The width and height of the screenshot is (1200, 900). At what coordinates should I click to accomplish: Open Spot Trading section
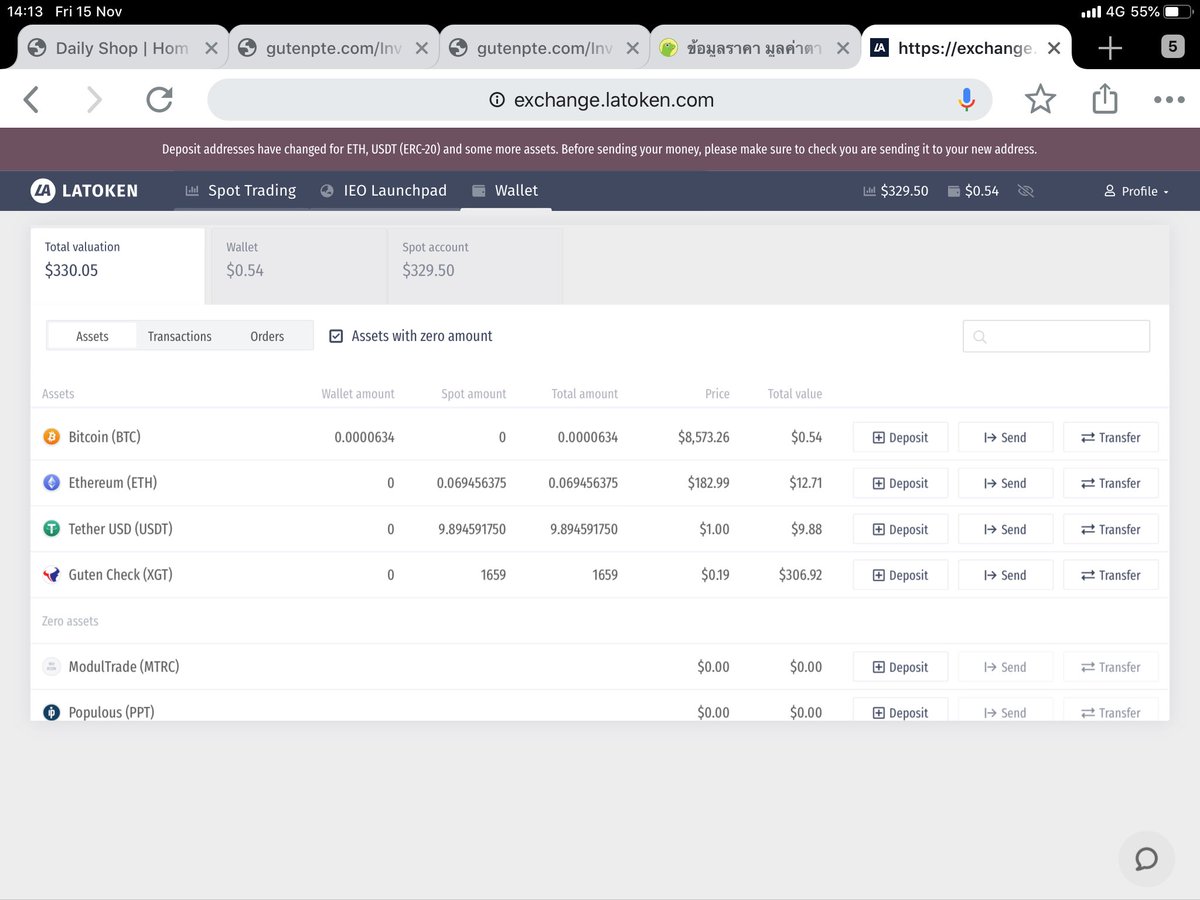[241, 190]
